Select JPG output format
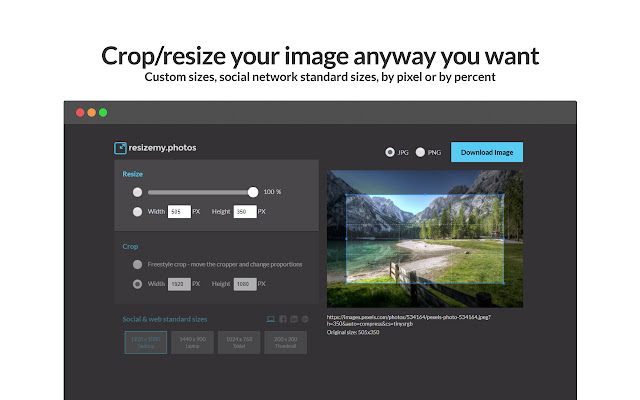Image resolution: width=640 pixels, height=400 pixels. [x=390, y=152]
